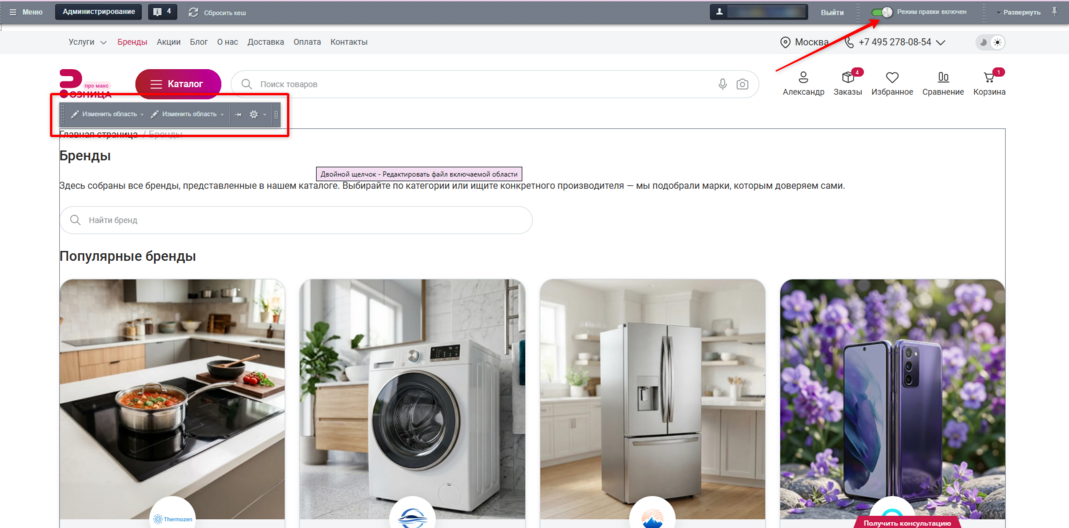Expand phone contacts dropdown chevron
The image size is (1069, 528).
point(941,42)
